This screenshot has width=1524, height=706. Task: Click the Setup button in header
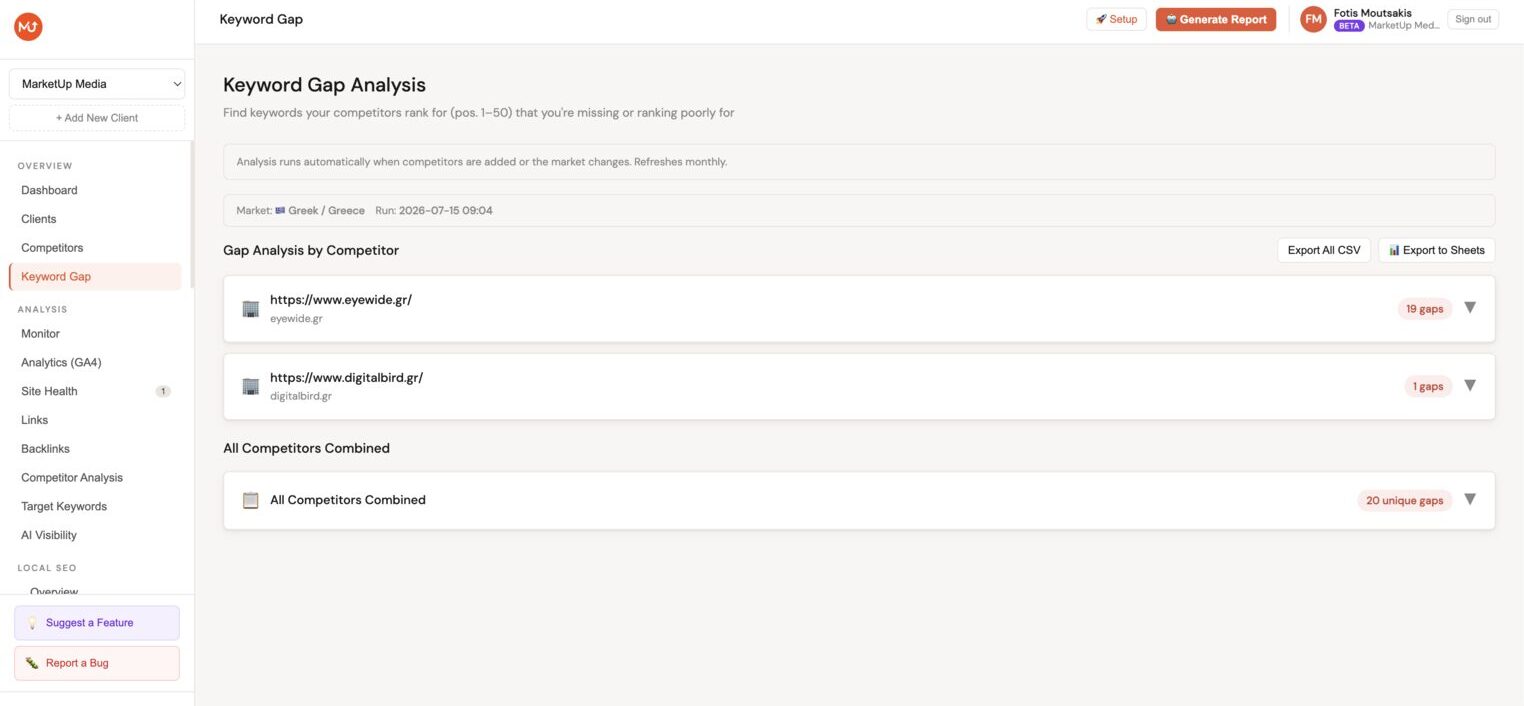(1116, 19)
